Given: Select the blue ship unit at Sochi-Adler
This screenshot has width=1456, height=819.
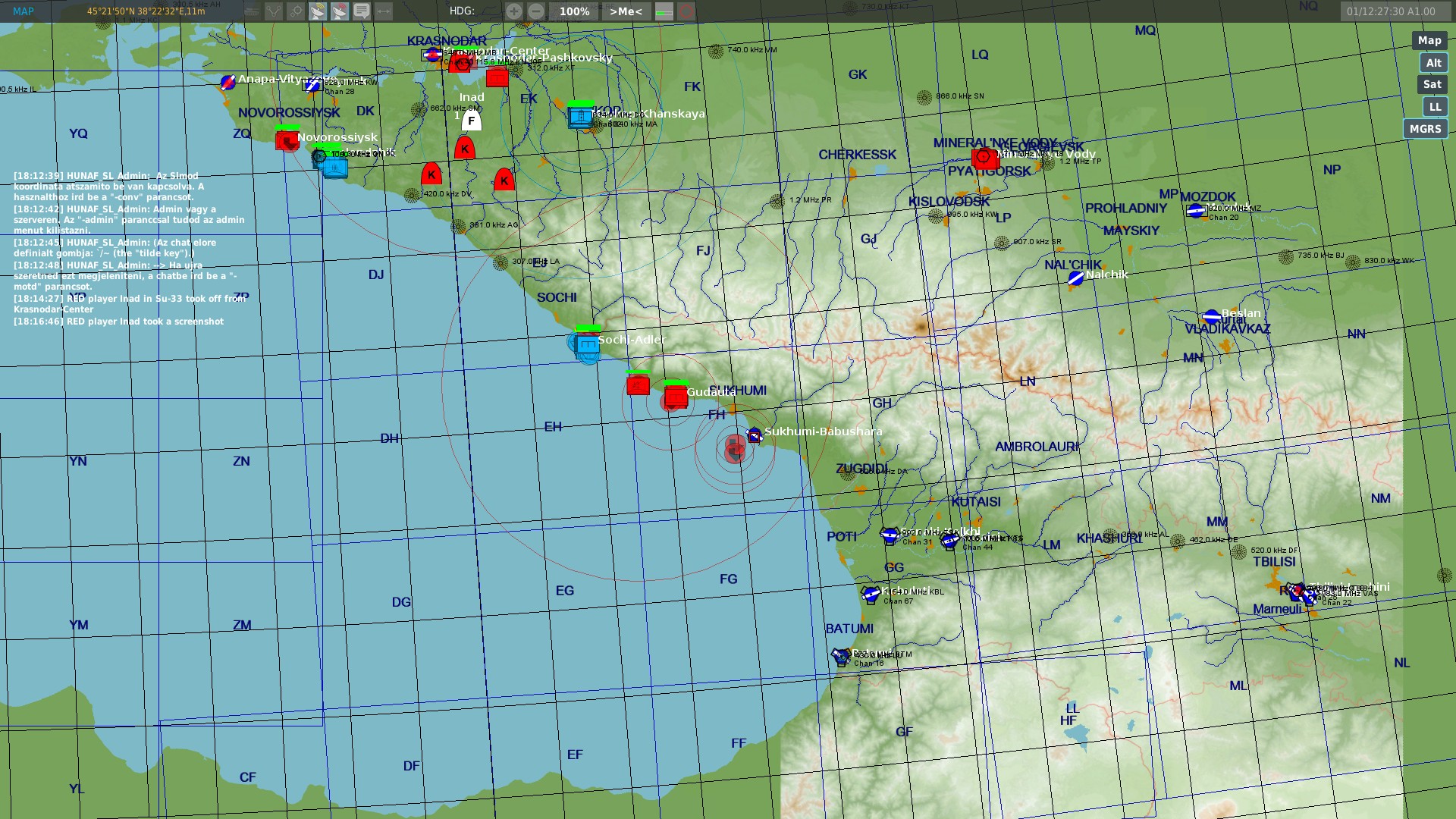Looking at the screenshot, I should click(x=587, y=345).
